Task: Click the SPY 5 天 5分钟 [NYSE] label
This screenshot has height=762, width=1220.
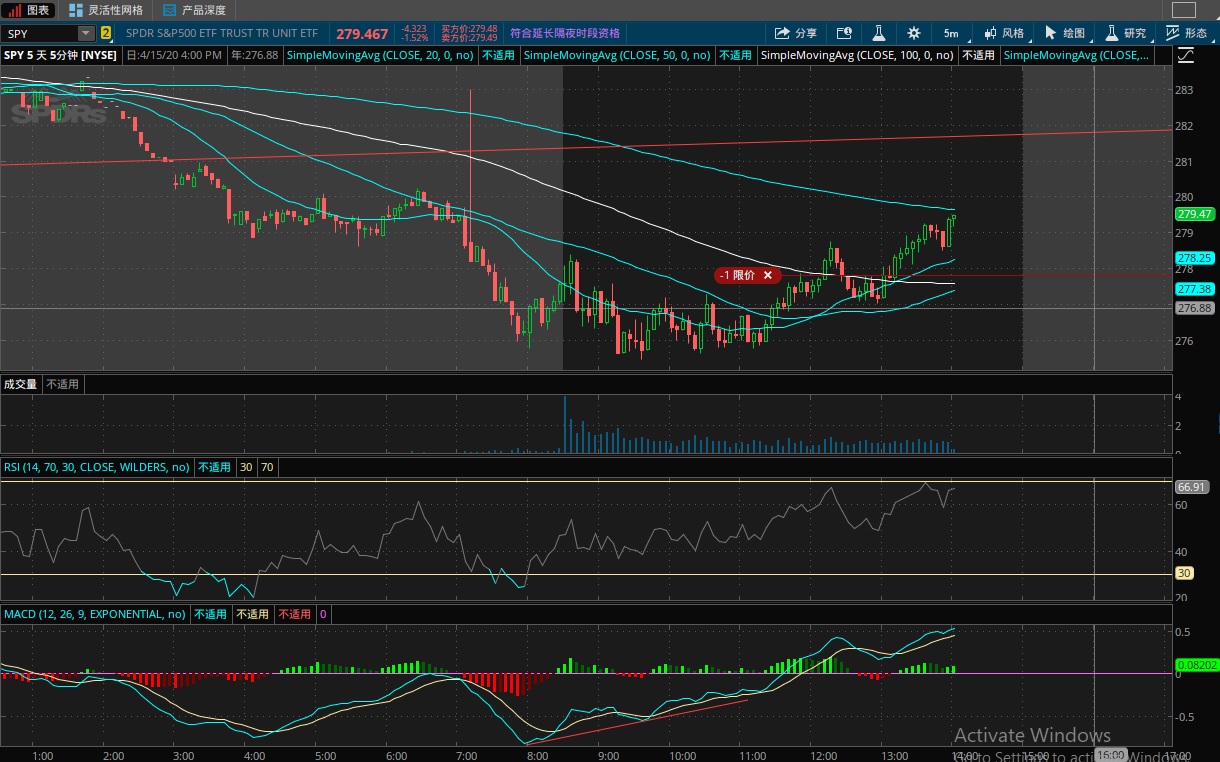Action: (58, 55)
